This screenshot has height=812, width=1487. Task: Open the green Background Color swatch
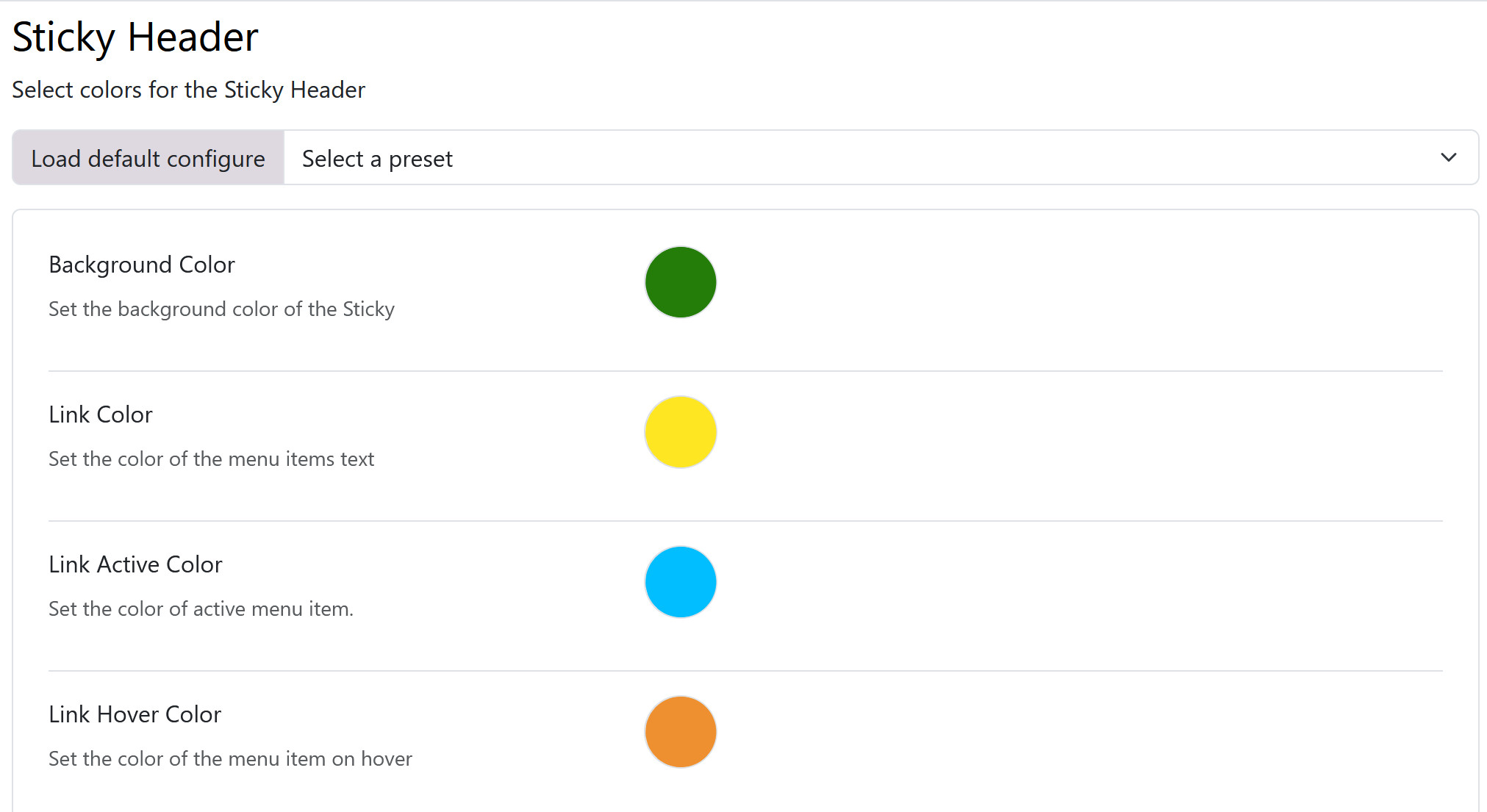point(681,282)
